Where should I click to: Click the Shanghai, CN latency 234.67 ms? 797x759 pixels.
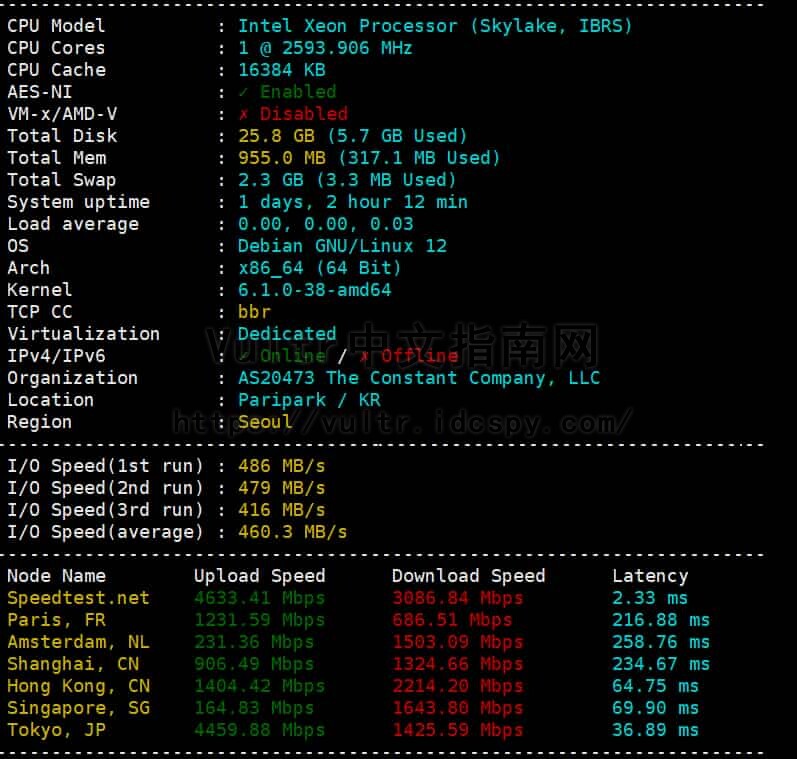(x=660, y=664)
